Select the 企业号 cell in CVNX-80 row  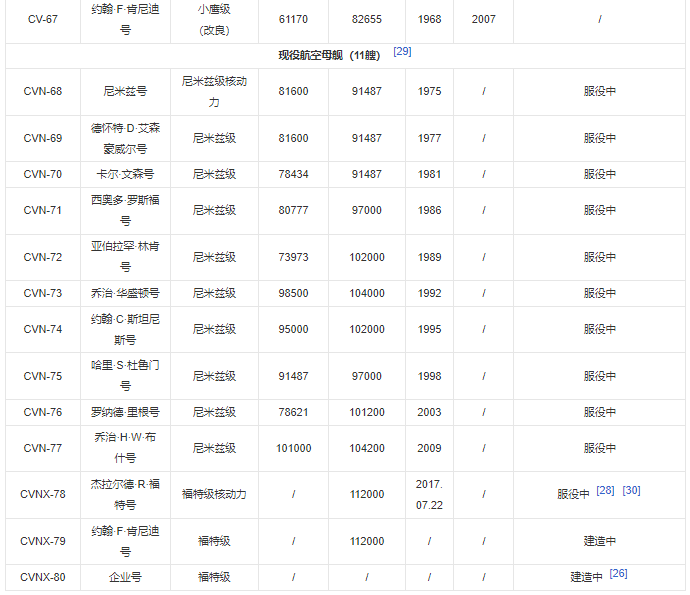(x=125, y=577)
